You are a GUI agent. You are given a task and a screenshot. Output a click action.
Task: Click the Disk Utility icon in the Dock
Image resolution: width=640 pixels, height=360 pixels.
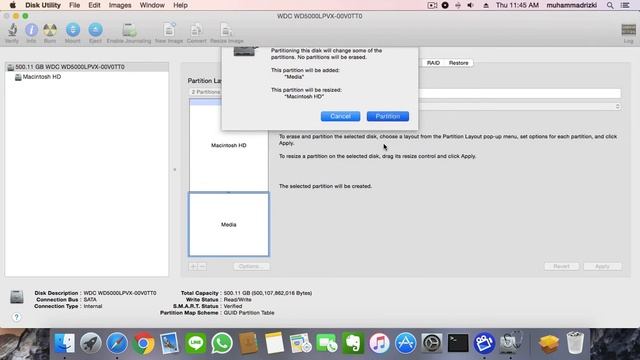point(511,343)
